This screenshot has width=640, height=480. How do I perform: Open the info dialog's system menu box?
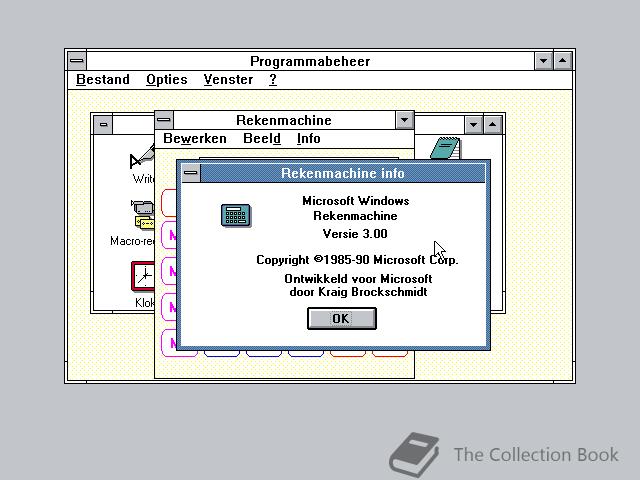[191, 173]
